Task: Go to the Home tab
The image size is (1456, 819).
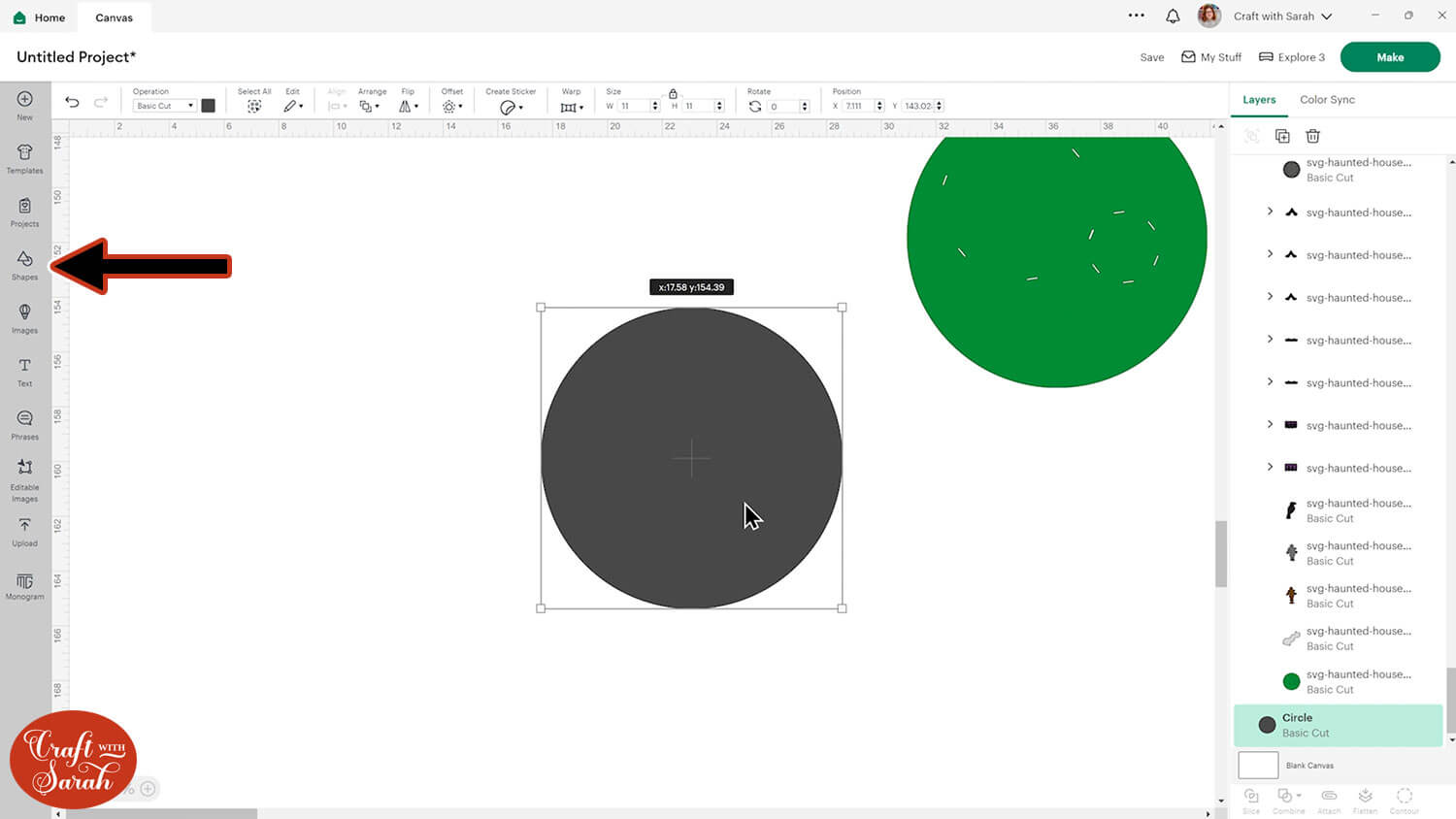Action: pos(40,17)
